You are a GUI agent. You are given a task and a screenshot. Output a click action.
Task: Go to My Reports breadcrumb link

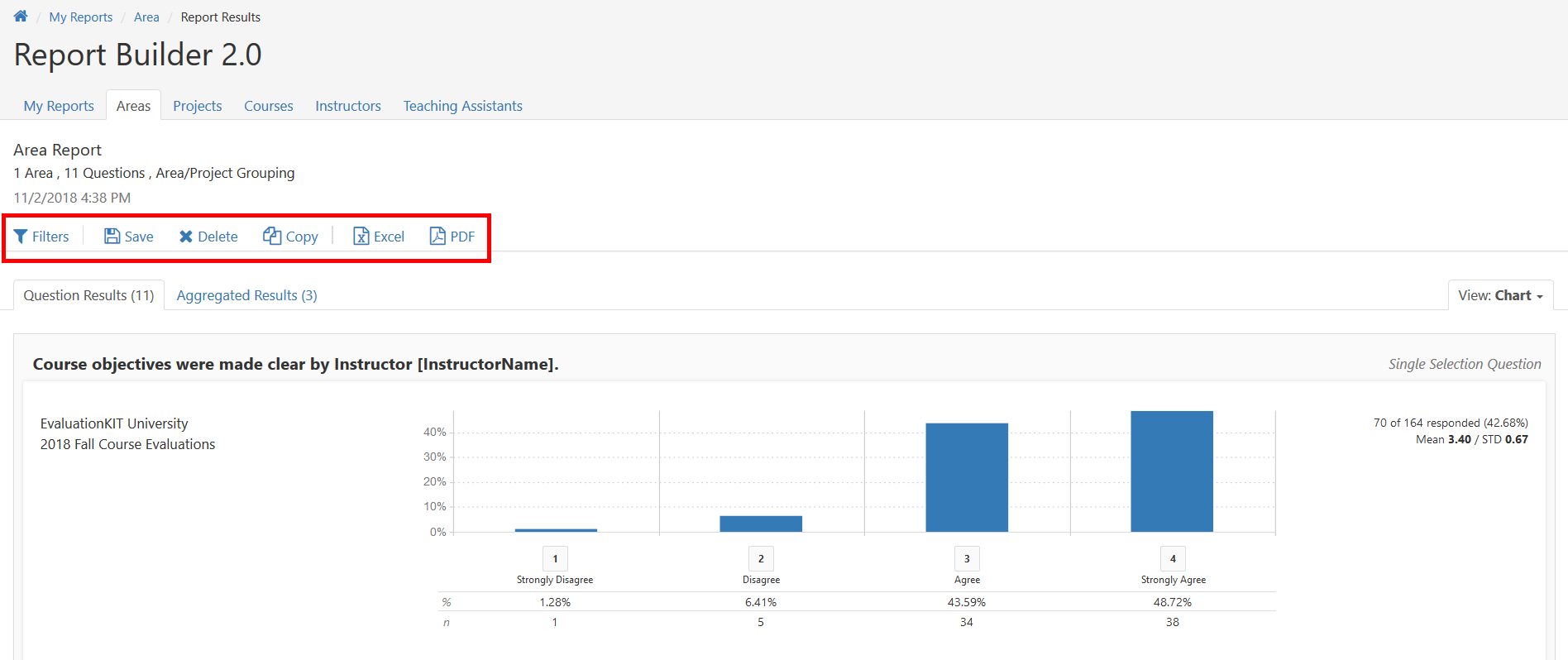pos(81,17)
